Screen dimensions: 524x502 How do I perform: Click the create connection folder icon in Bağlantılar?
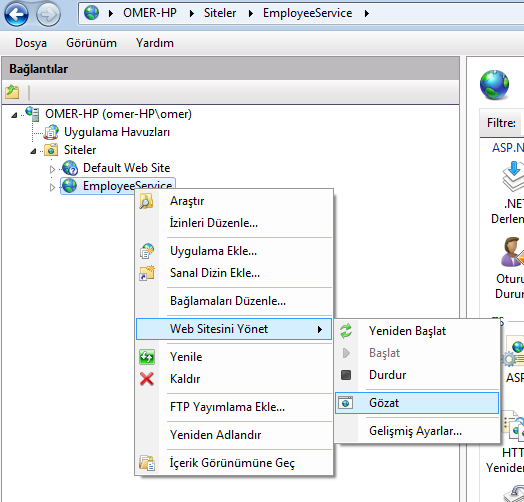tap(12, 92)
